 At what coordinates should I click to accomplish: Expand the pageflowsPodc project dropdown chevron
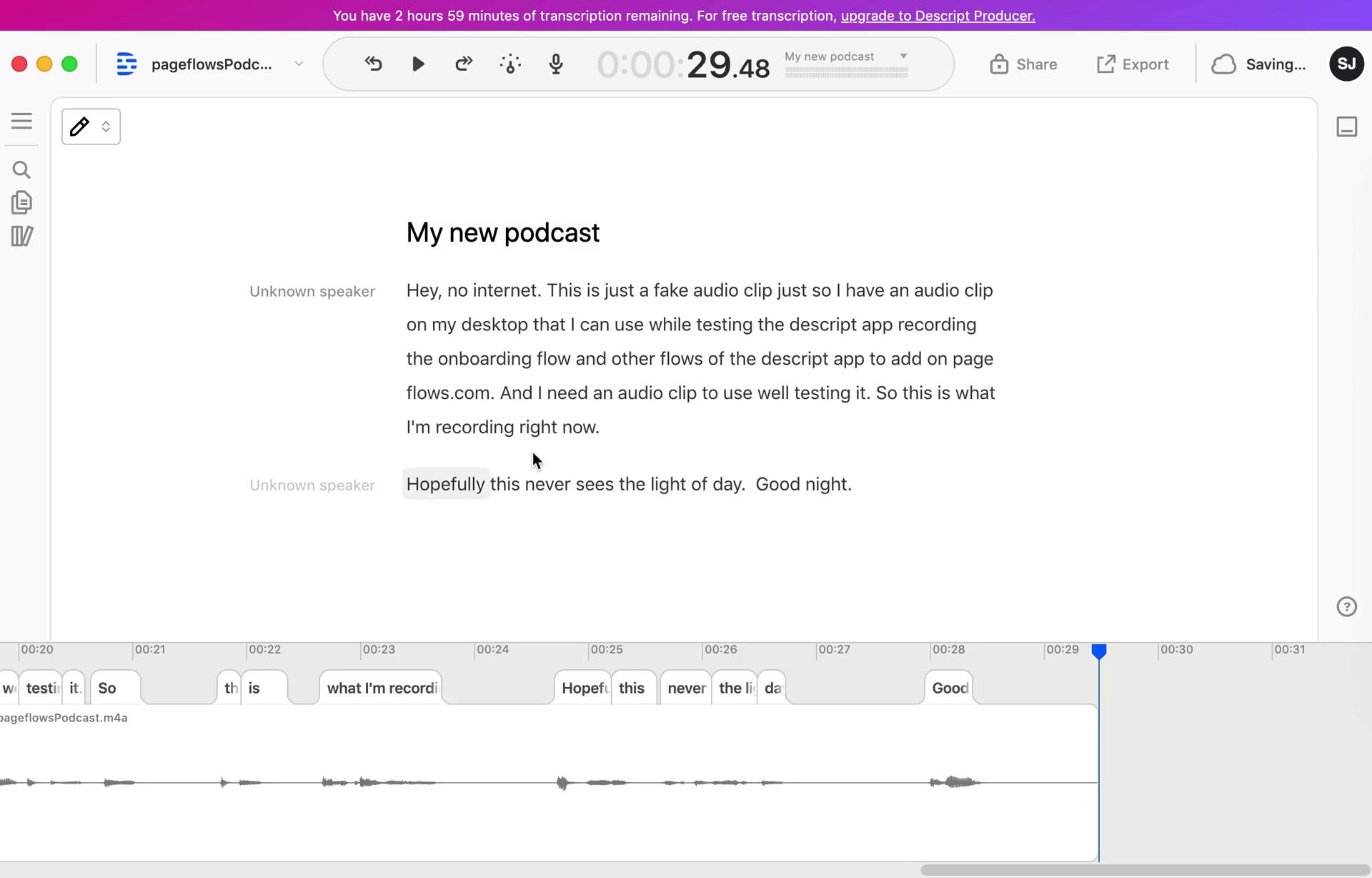click(299, 64)
